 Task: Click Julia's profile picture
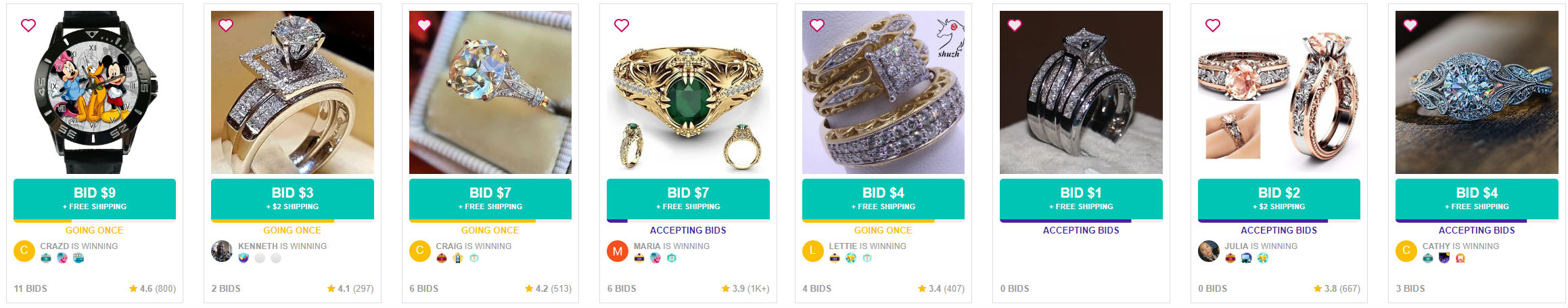[x=1208, y=251]
